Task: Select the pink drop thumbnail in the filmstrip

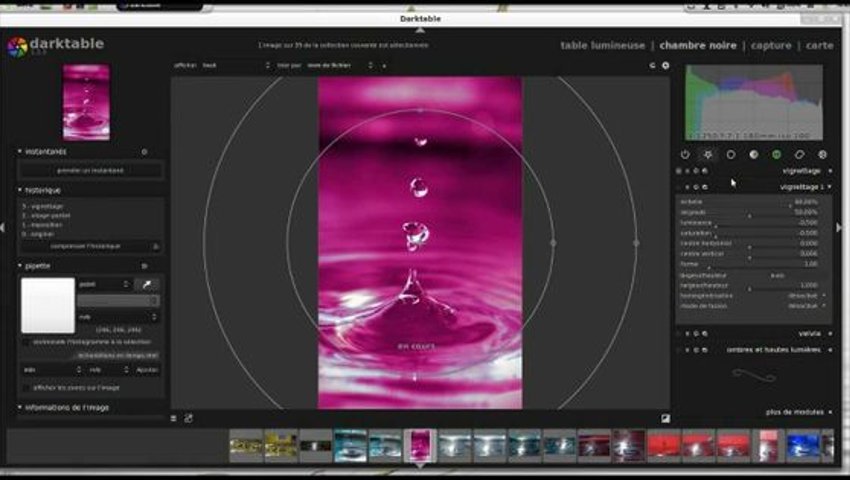Action: (420, 446)
